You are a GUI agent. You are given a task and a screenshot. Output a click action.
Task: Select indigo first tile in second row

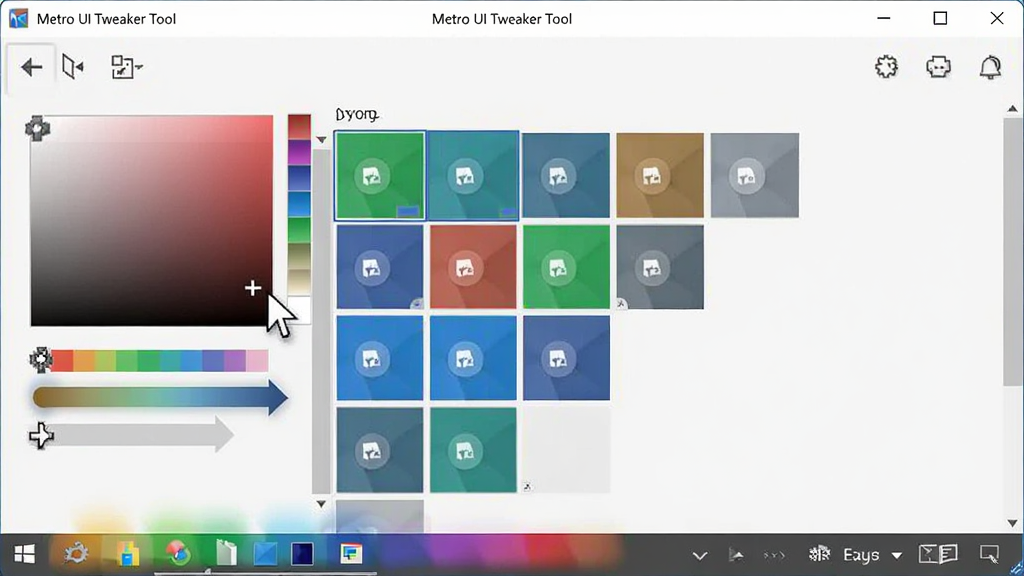pos(379,267)
